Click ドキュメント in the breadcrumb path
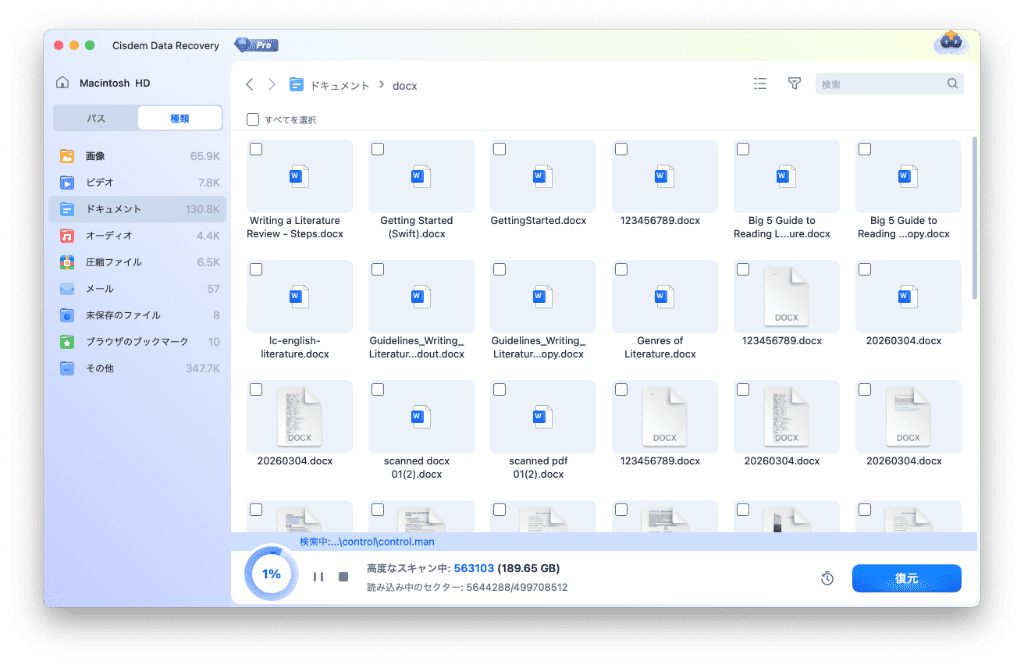Screen dimensions: 1024x664 [x=339, y=86]
